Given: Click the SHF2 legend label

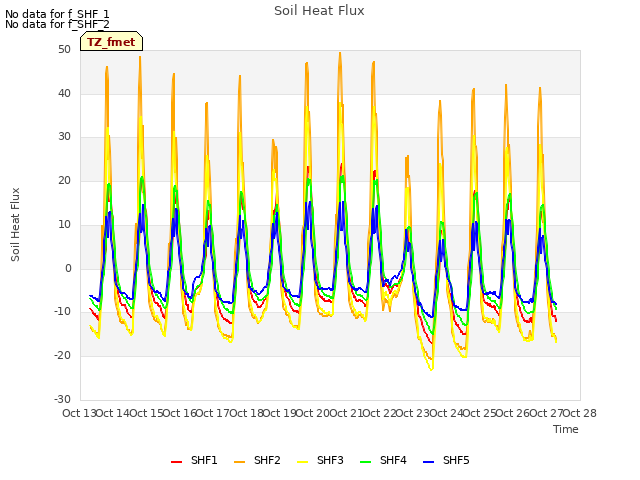Looking at the screenshot, I should [x=267, y=460].
